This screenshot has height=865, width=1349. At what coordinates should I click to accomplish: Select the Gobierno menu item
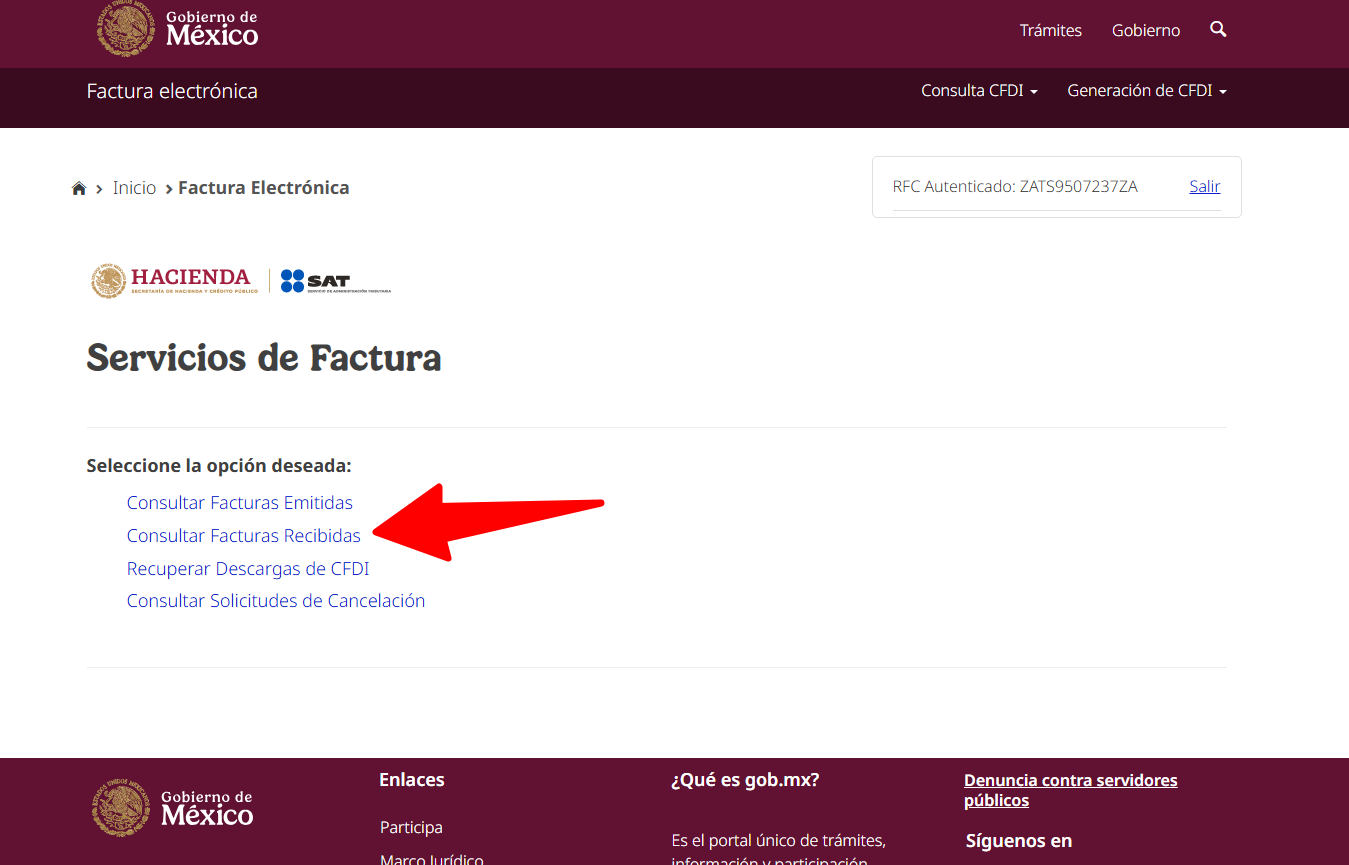(x=1145, y=30)
